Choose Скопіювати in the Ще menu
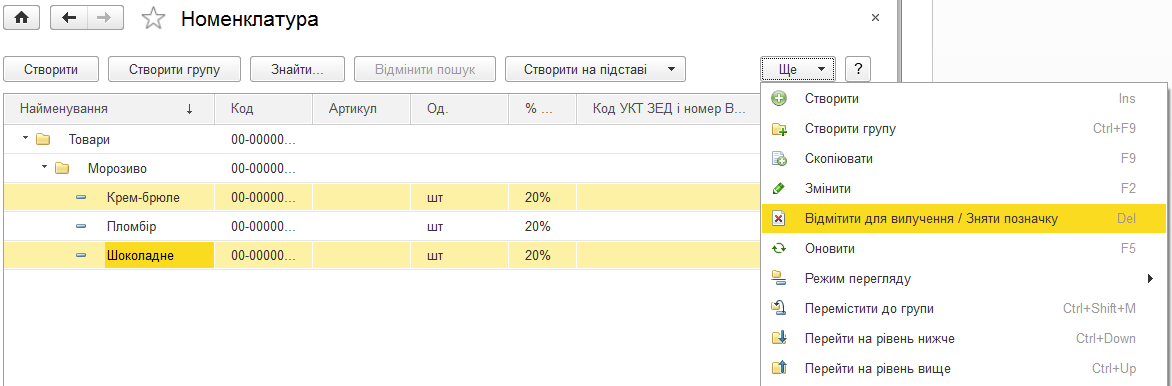Screen dimensions: 1172x386 click(x=963, y=159)
